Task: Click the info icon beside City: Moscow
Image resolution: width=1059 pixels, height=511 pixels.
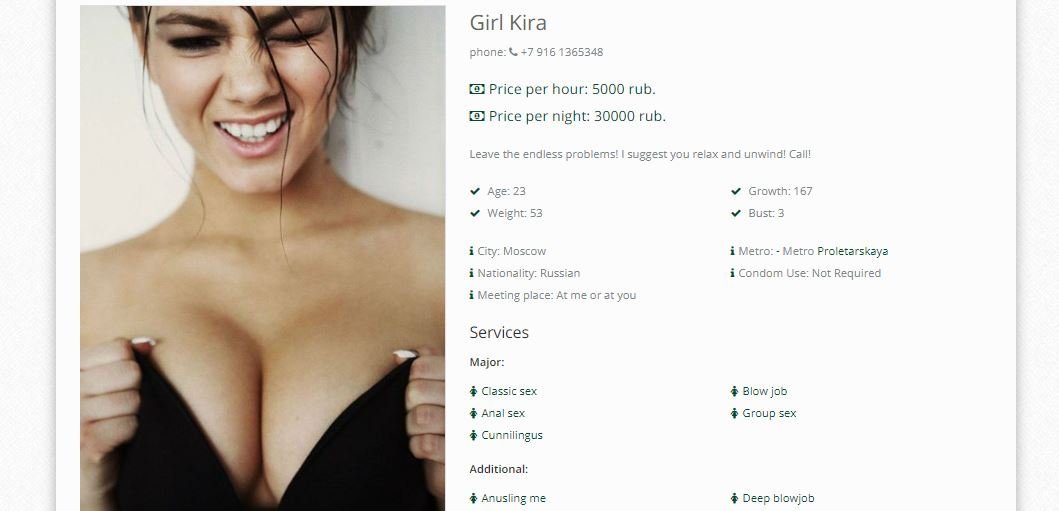Action: pyautogui.click(x=471, y=251)
